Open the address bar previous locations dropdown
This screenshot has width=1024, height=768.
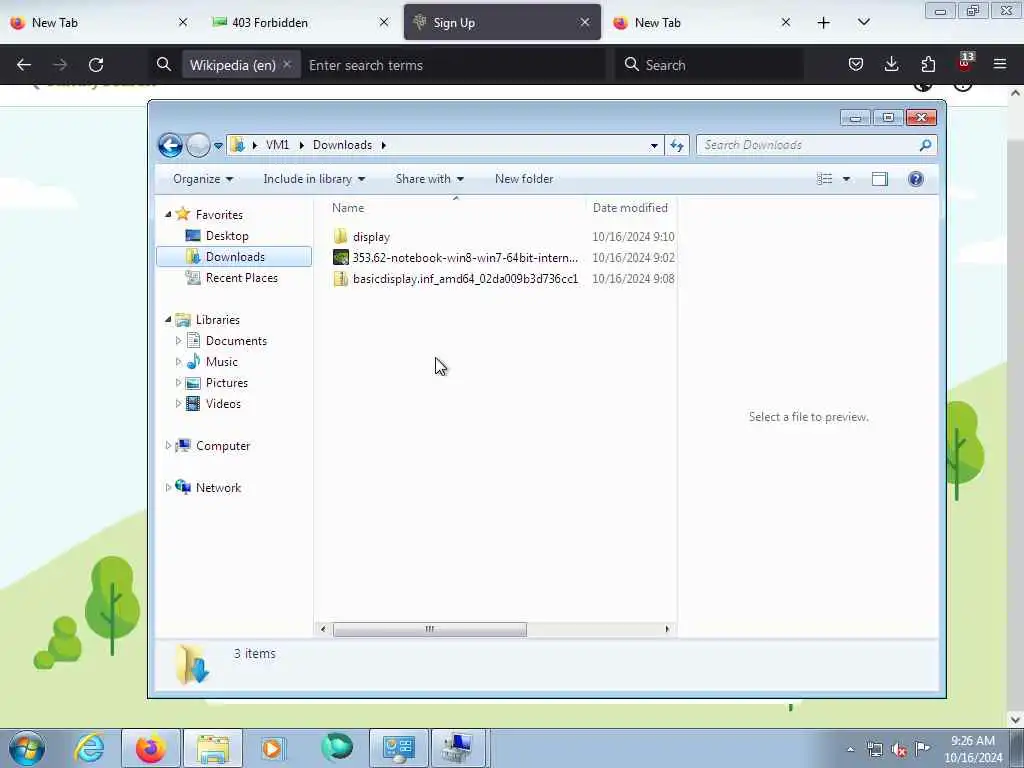coord(654,146)
